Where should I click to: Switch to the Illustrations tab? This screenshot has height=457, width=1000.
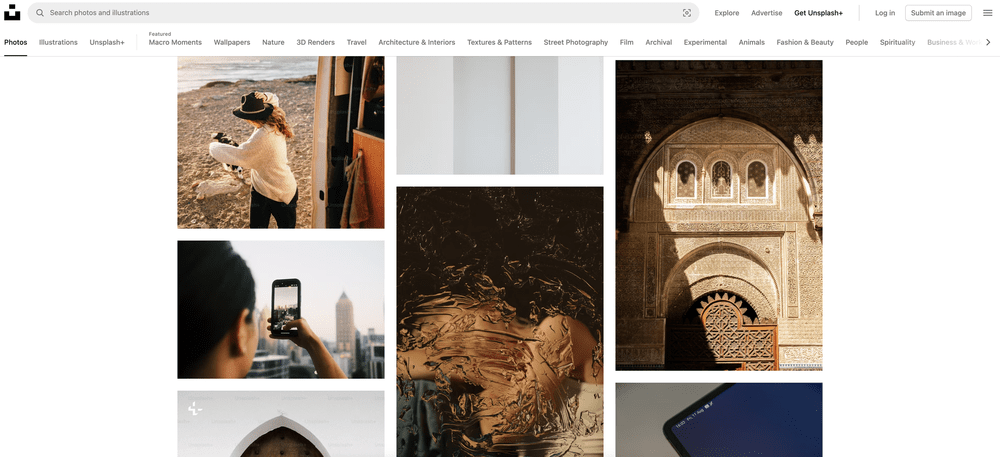[58, 43]
